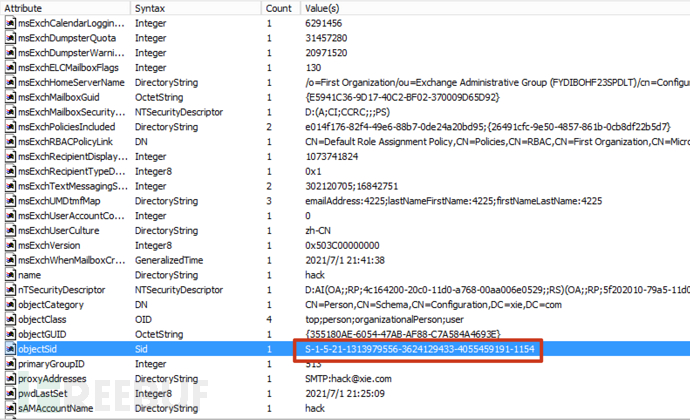
Task: Click the SID value S-1-5-21-1313979556-…-1154
Action: point(419,349)
